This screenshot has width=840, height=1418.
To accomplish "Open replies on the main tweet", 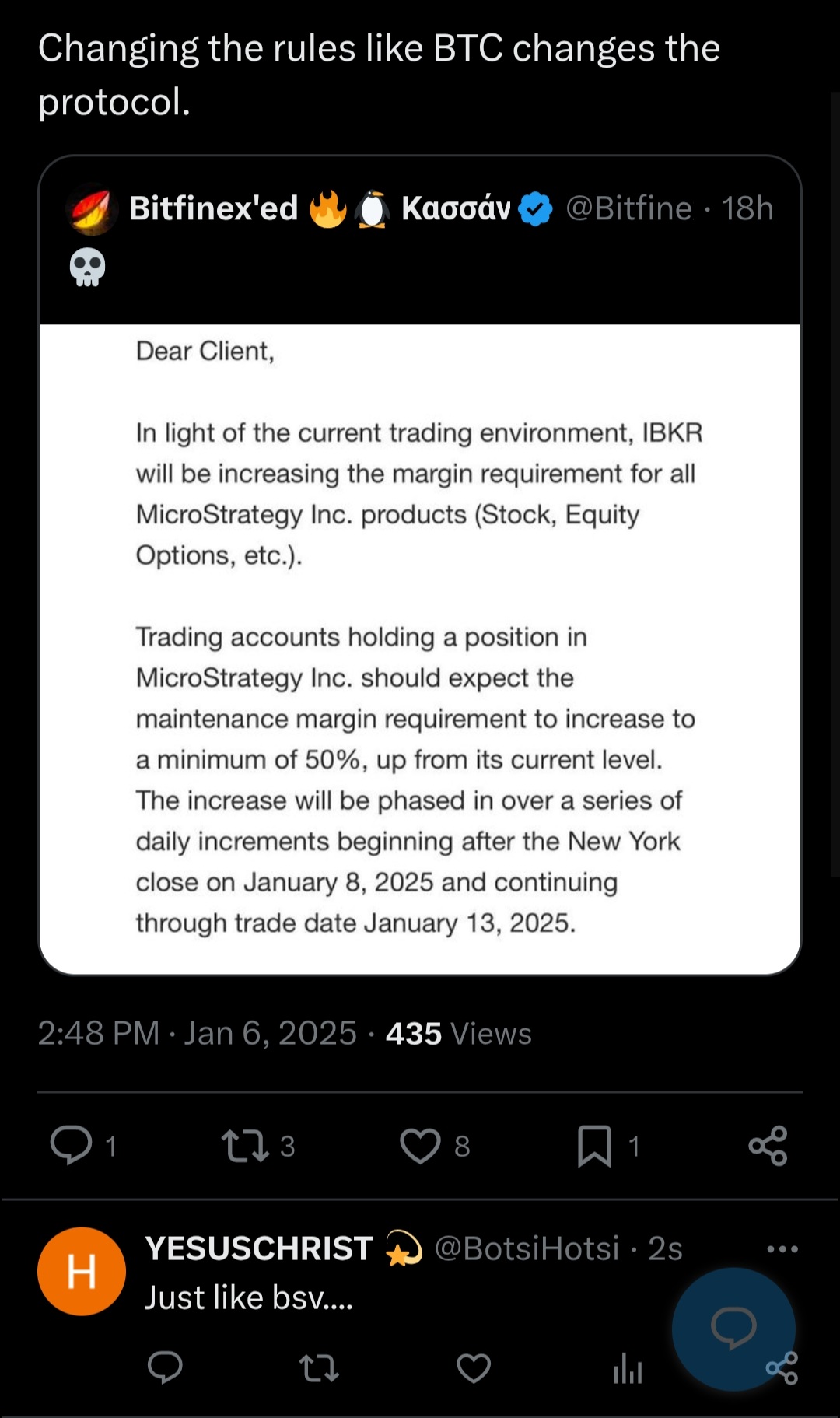I will [x=72, y=1146].
